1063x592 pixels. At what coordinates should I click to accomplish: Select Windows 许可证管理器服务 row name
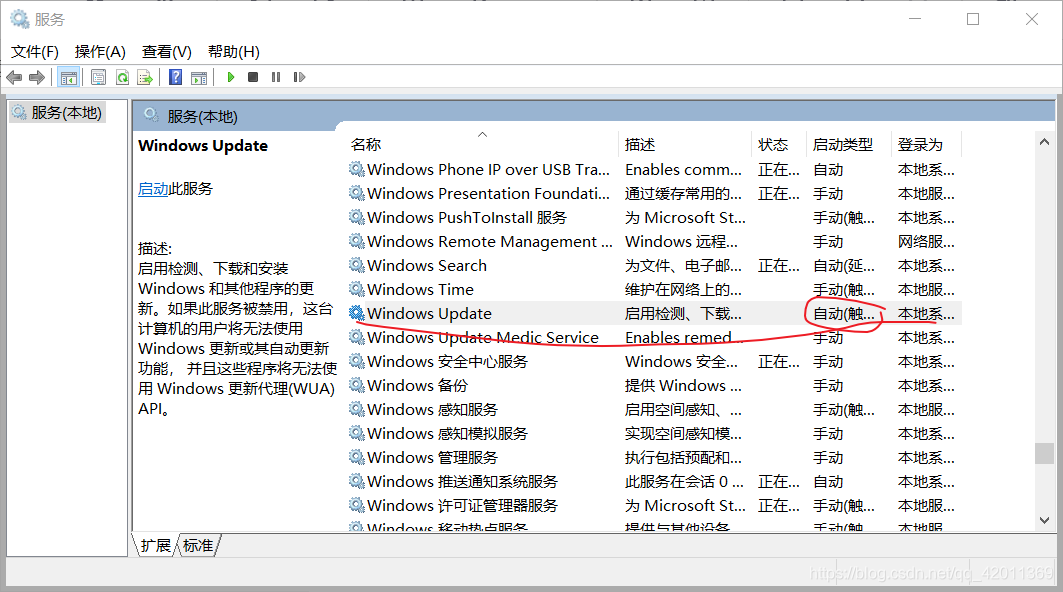[x=462, y=505]
